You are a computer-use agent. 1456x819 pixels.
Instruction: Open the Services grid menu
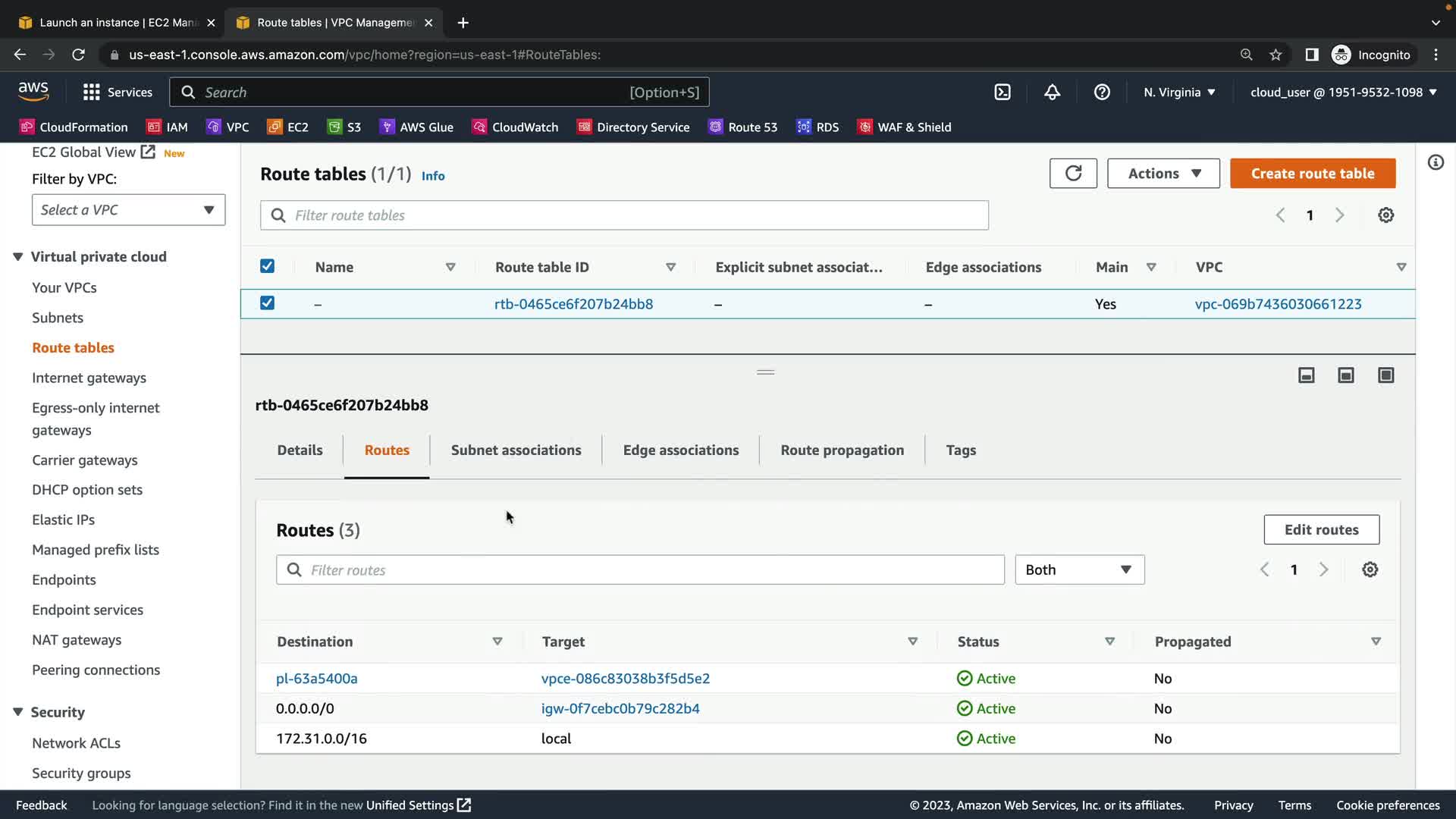pyautogui.click(x=92, y=92)
